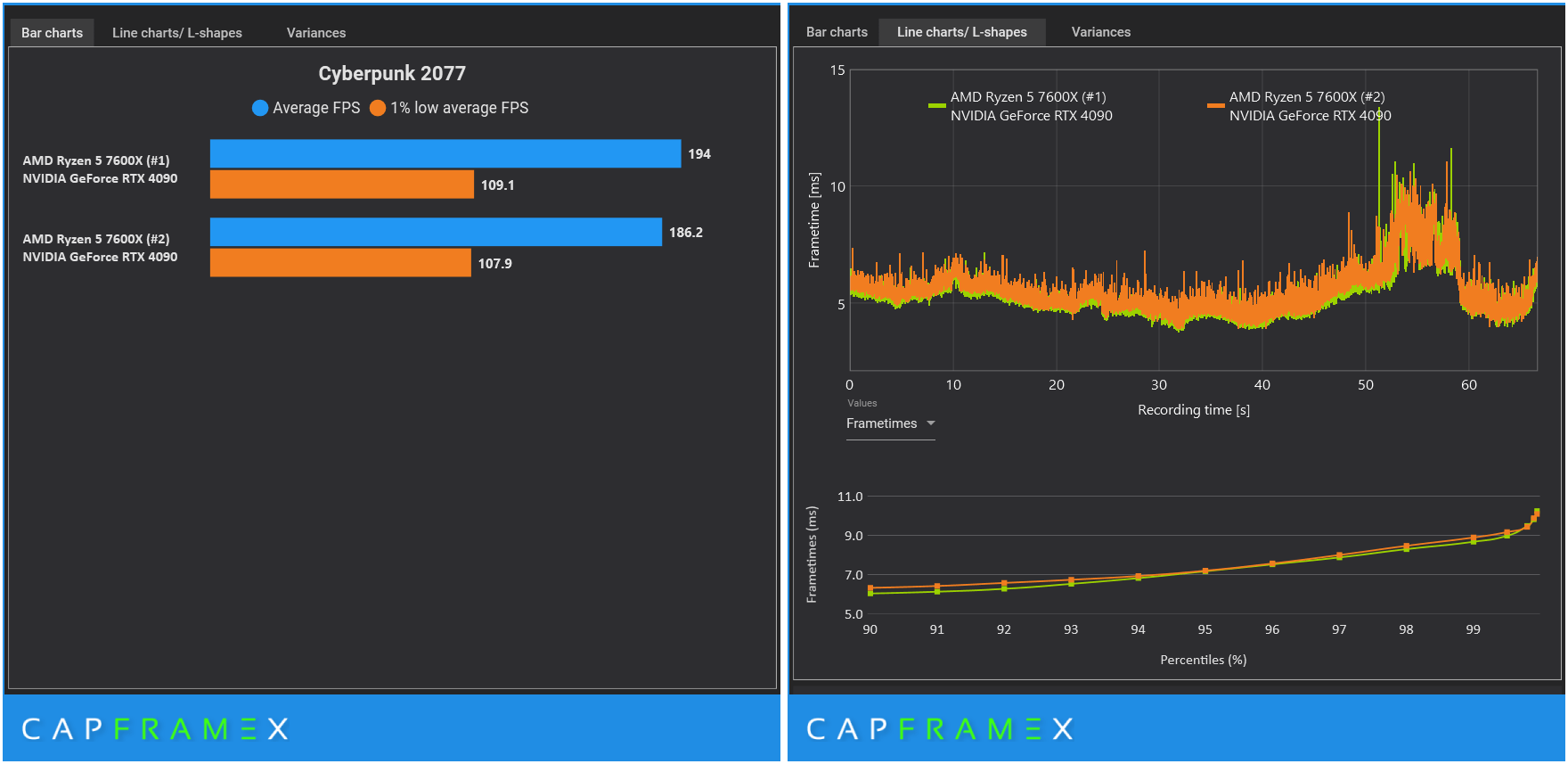
Task: Toggle Ryzen 5 7600X (#1) line legend
Action: [x=1020, y=106]
